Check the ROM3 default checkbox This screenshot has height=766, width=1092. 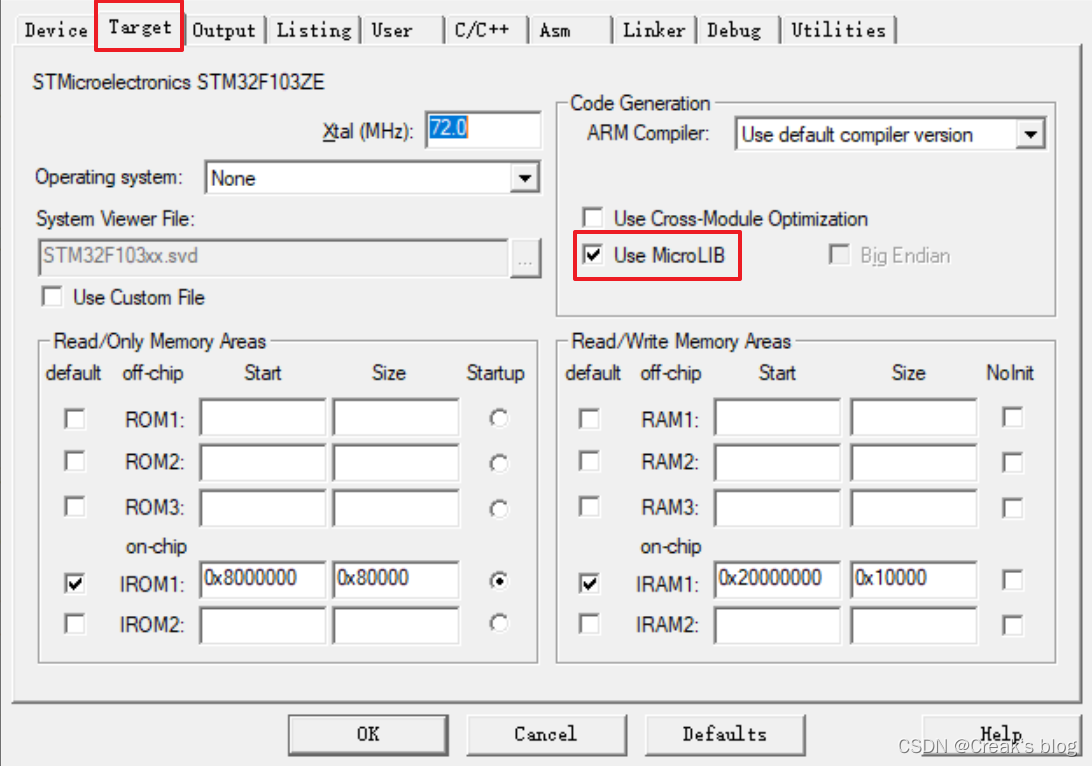coord(75,506)
